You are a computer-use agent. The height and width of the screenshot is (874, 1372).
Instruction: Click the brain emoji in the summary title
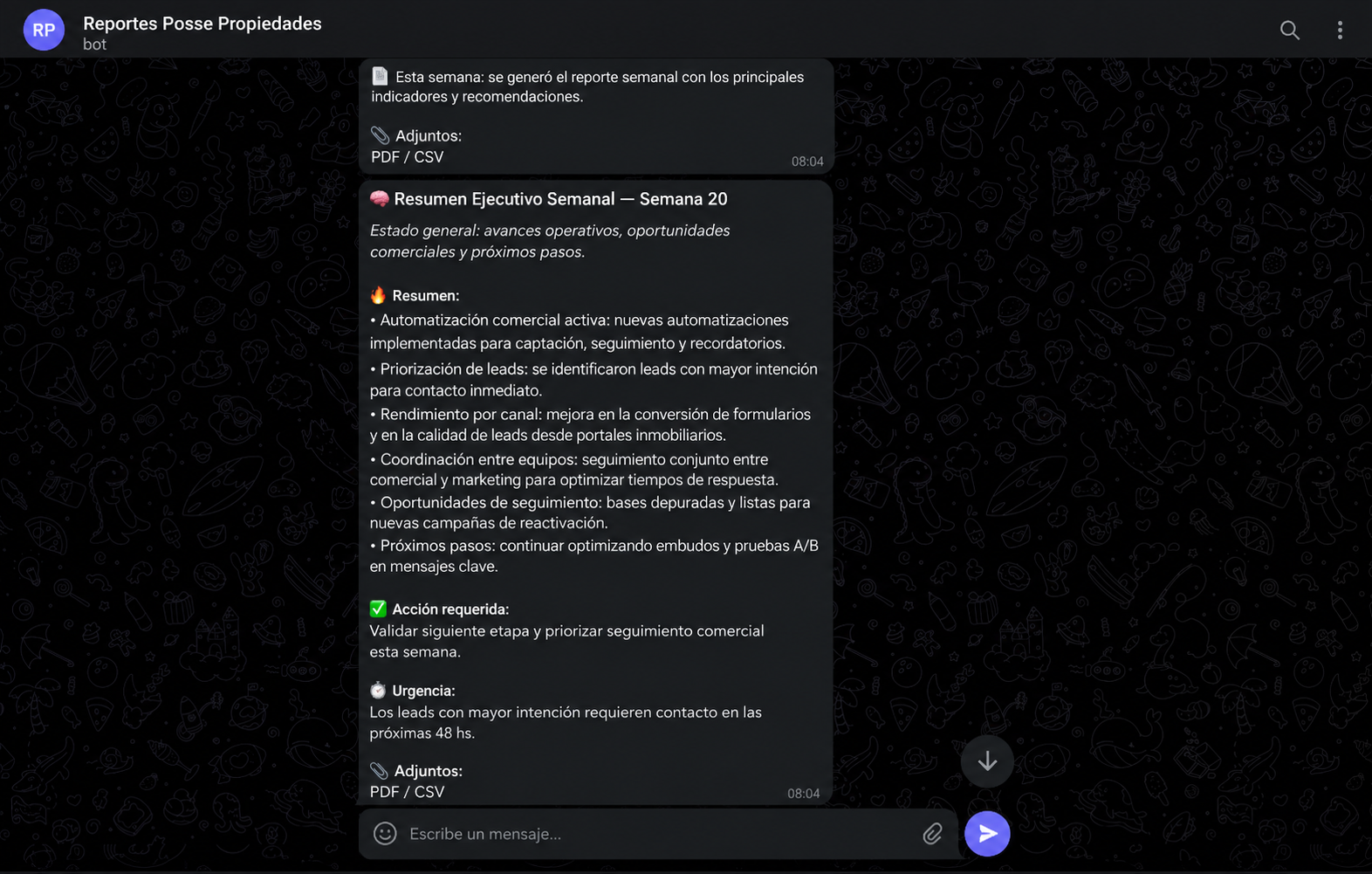pos(380,199)
